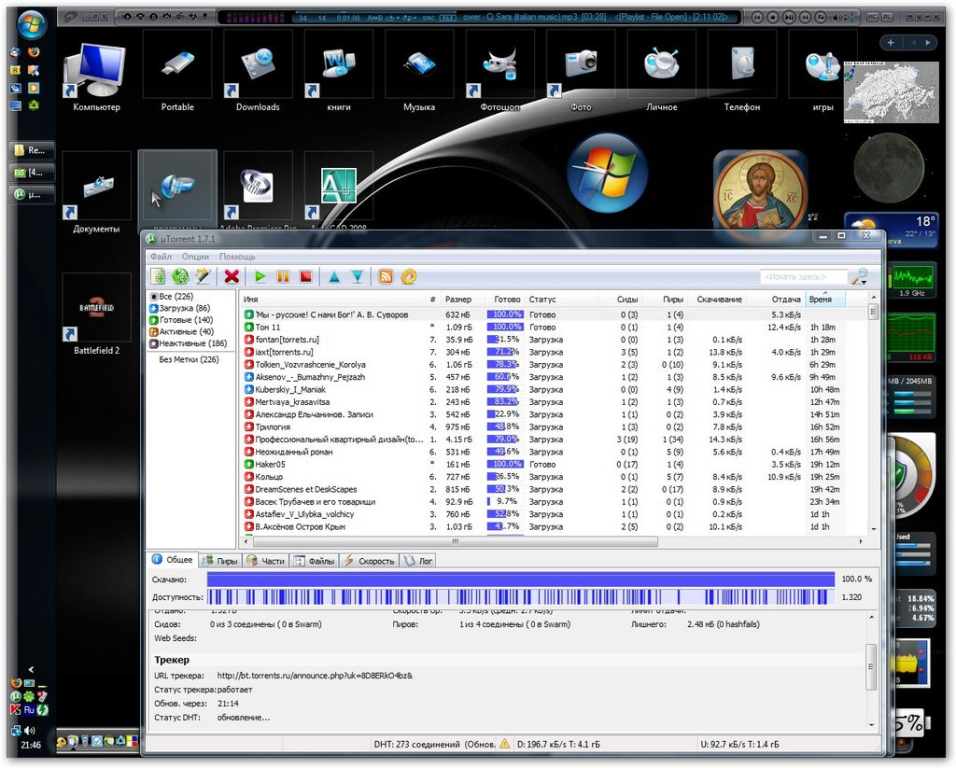Switch to the Части tab
Image resolution: width=956 pixels, height=768 pixels.
click(266, 561)
